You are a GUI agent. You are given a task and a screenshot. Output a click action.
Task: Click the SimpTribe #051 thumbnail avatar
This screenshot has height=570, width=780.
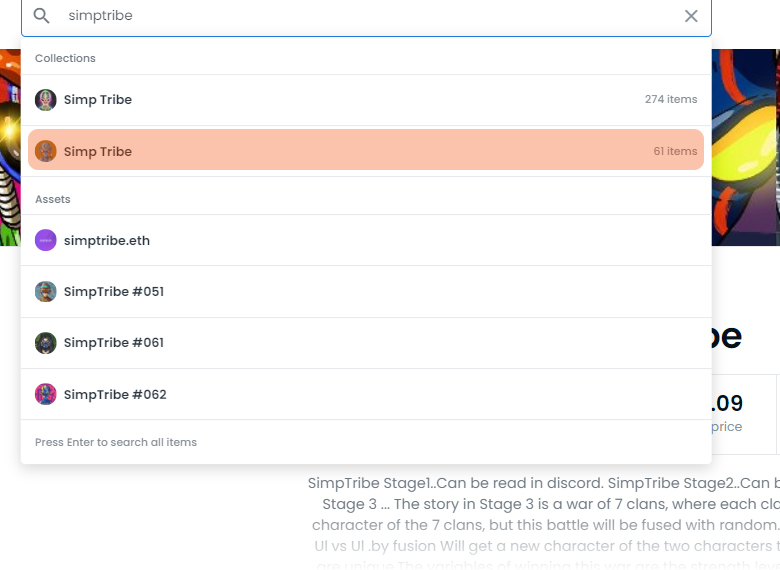click(x=45, y=291)
